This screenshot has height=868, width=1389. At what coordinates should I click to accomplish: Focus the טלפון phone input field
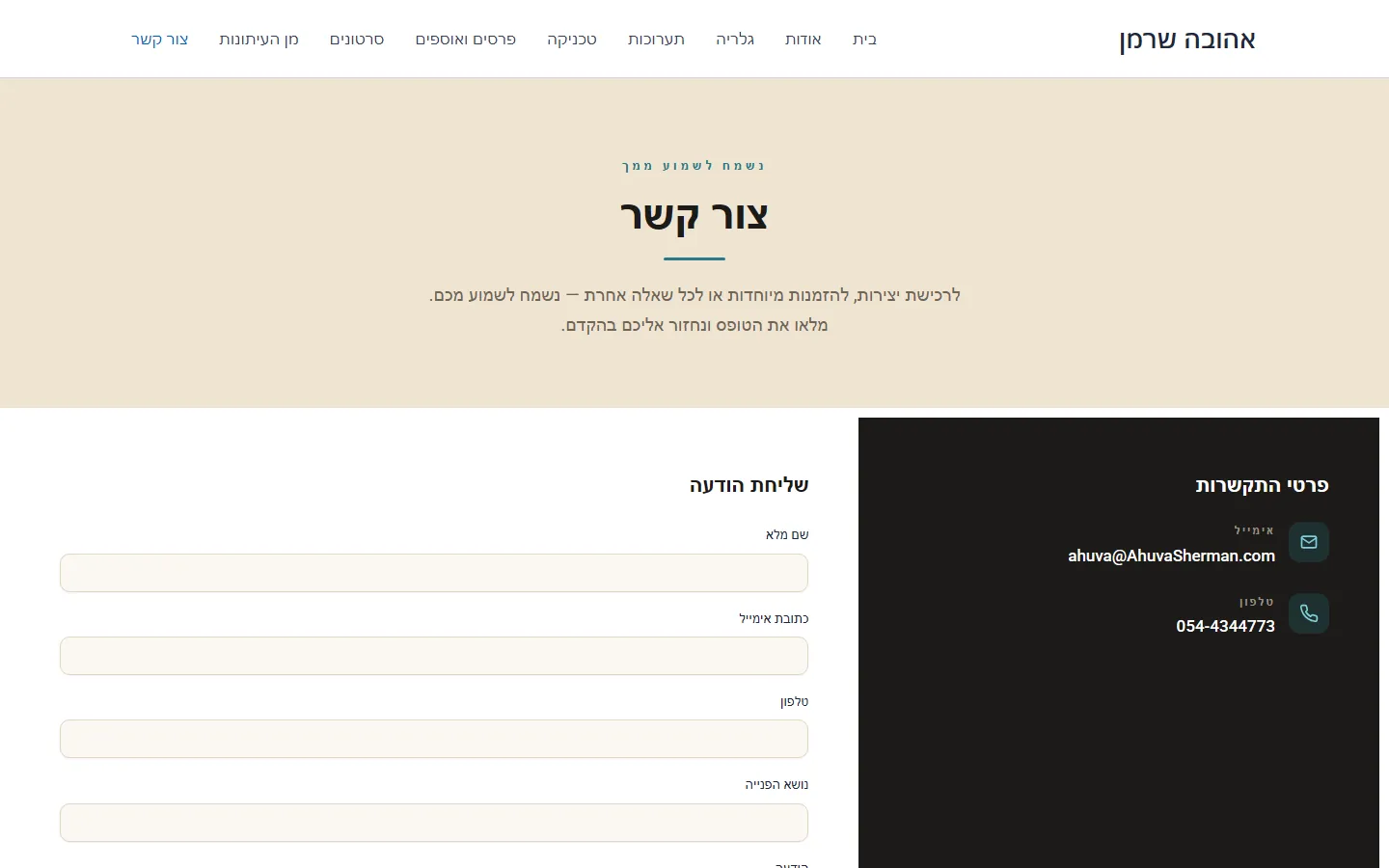434,739
